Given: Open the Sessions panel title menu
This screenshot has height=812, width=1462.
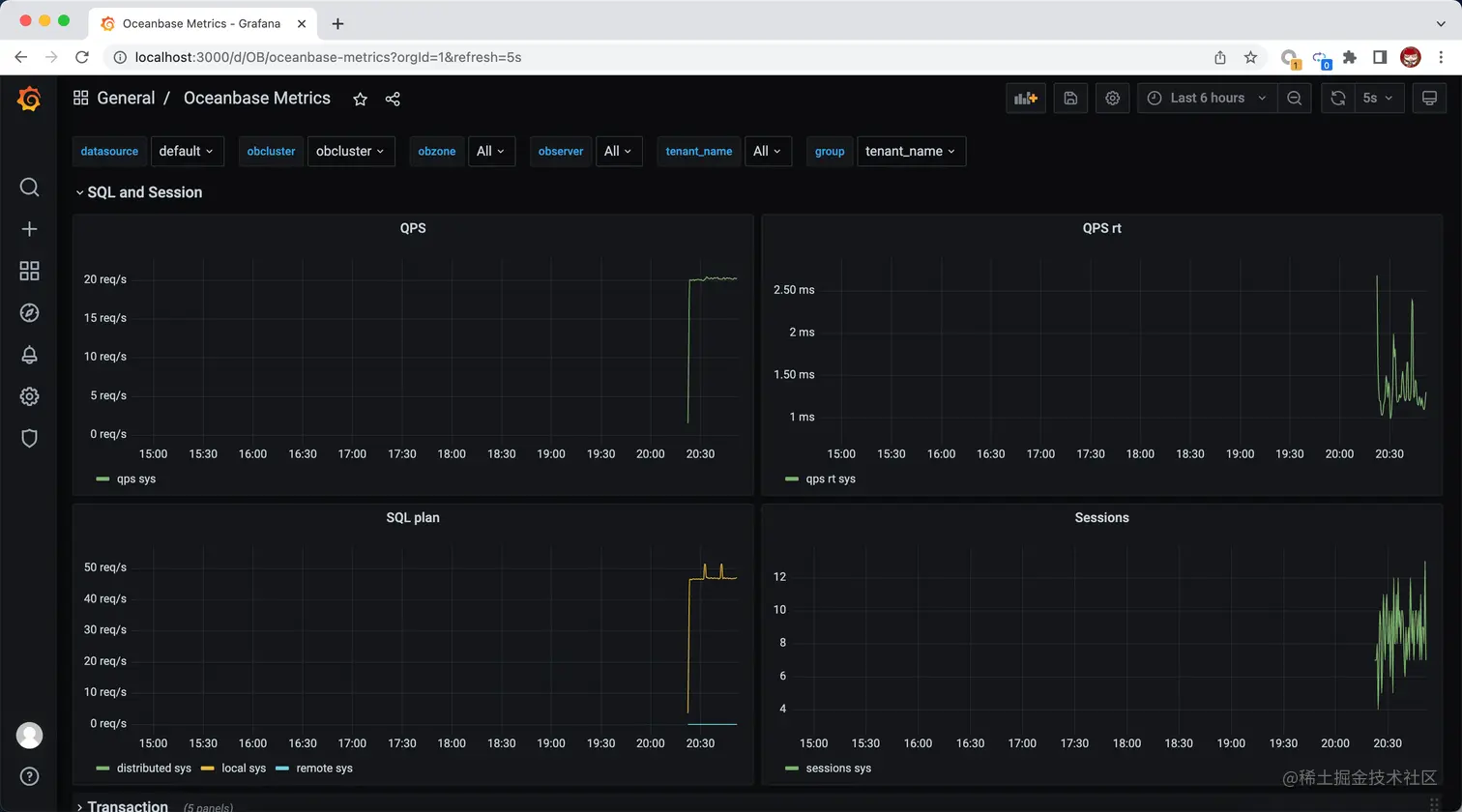Looking at the screenshot, I should coord(1101,518).
